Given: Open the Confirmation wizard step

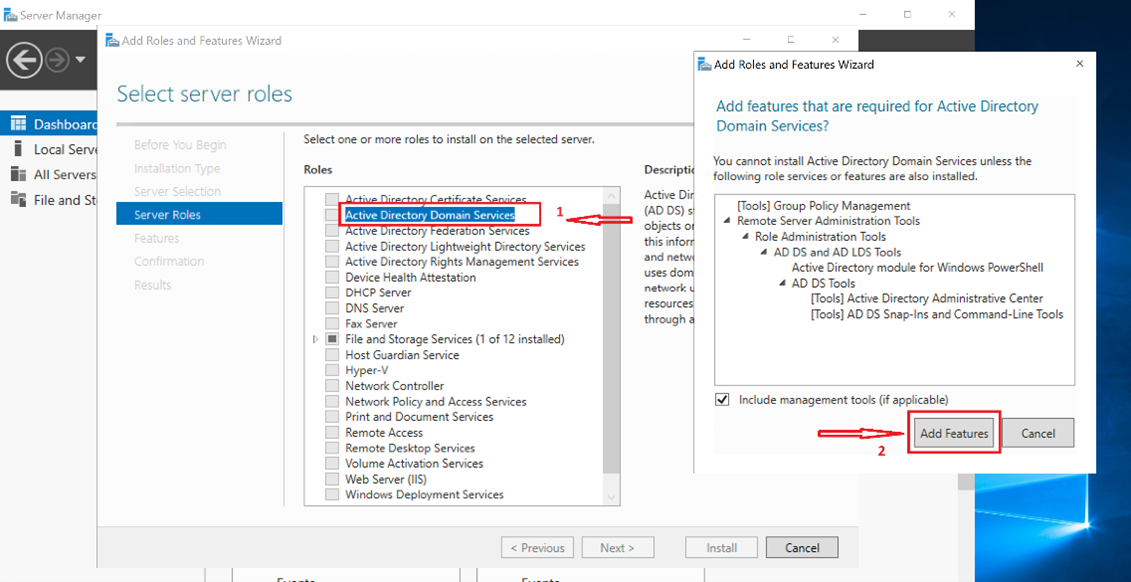Looking at the screenshot, I should pyautogui.click(x=167, y=260).
